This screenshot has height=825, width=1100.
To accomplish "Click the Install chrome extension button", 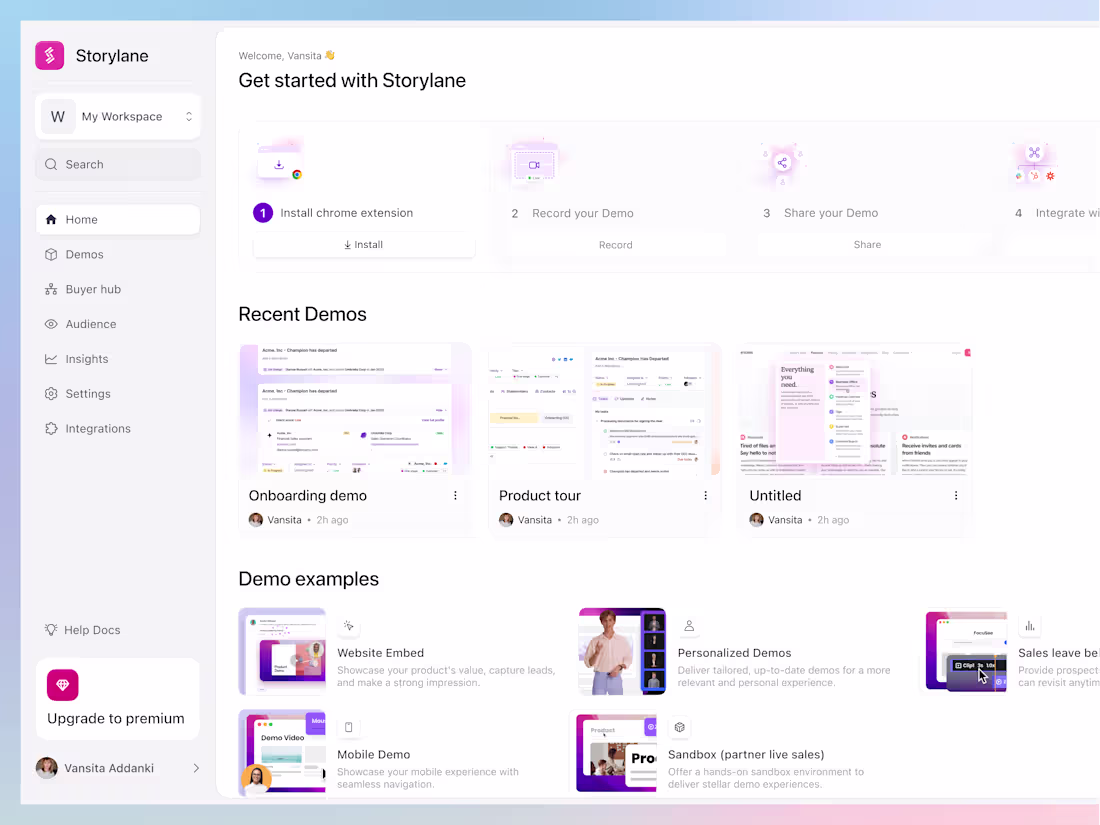I will pos(363,245).
